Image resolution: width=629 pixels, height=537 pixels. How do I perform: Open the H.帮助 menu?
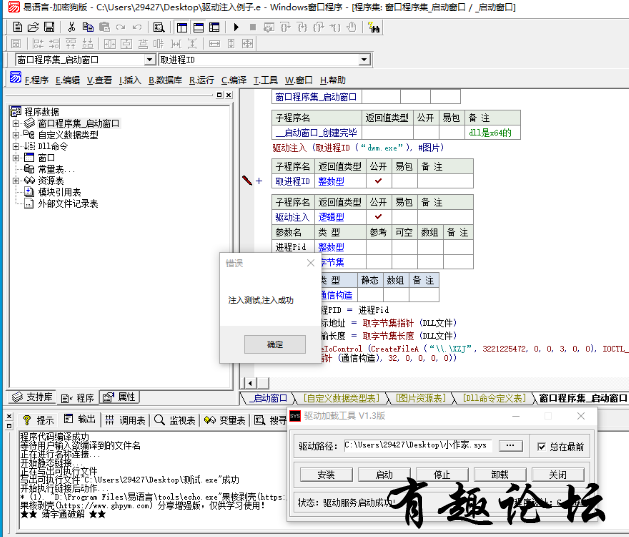point(333,80)
